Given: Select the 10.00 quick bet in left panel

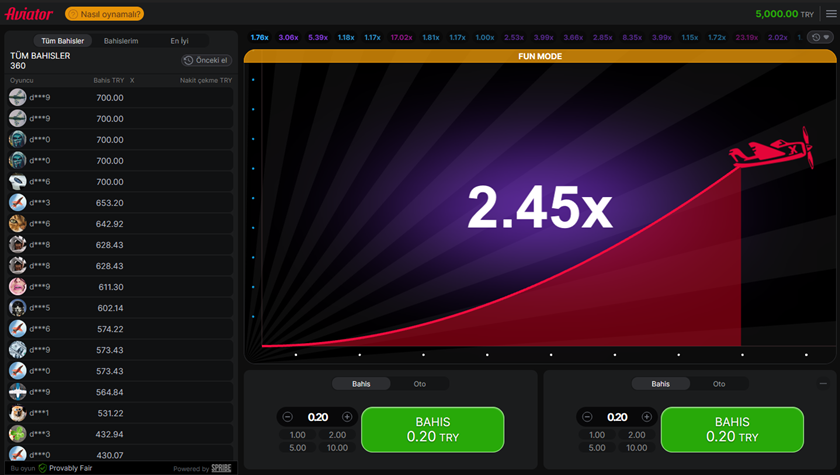Looking at the screenshot, I should [338, 448].
